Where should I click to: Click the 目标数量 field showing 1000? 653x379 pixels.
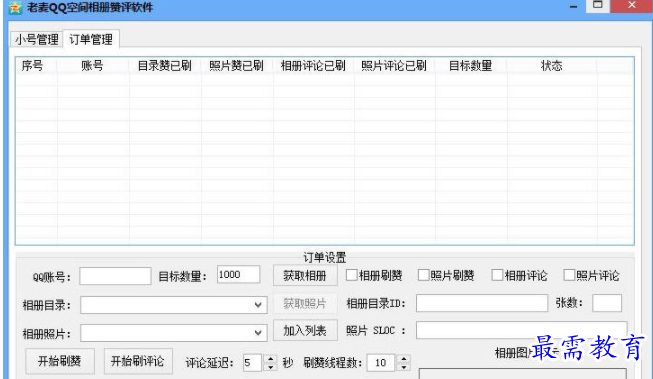tap(239, 275)
